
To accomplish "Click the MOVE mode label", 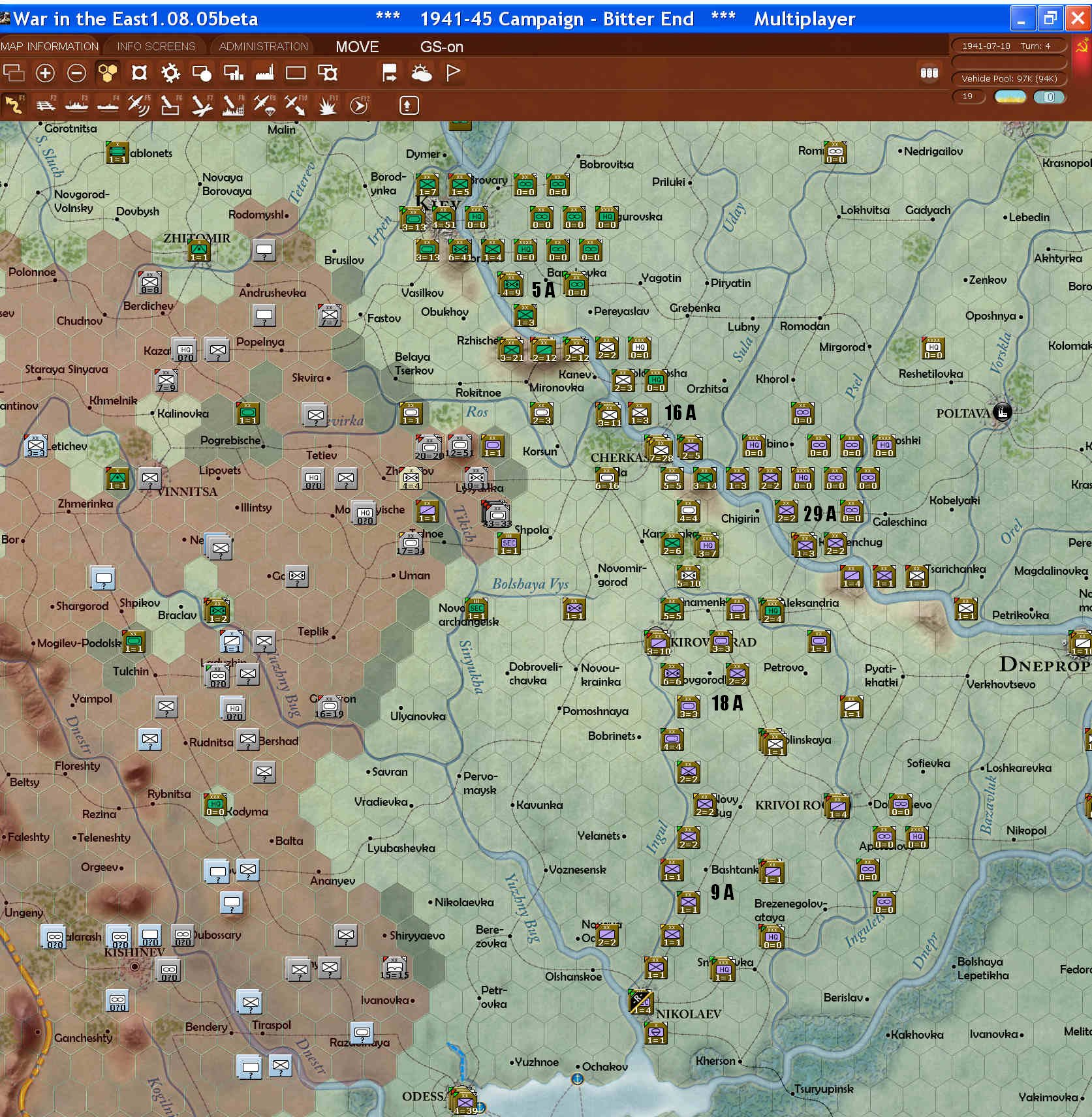I will (x=357, y=47).
